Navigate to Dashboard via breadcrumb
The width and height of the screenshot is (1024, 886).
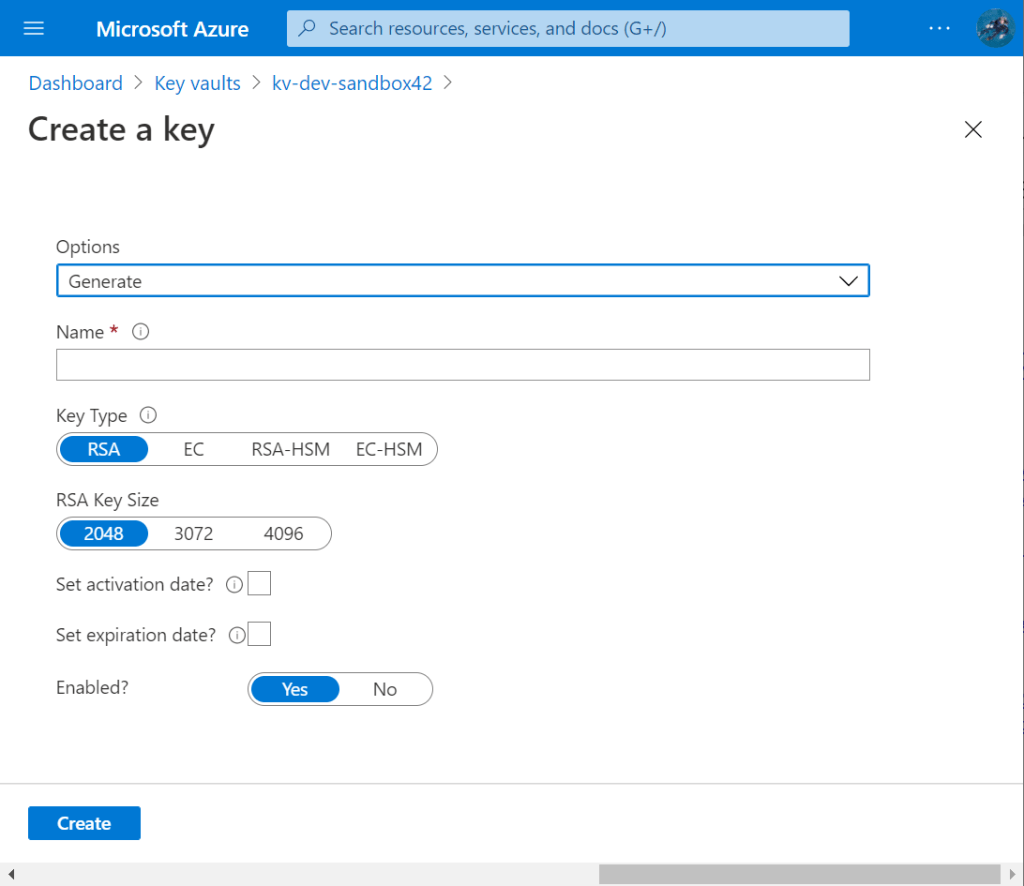(75, 83)
